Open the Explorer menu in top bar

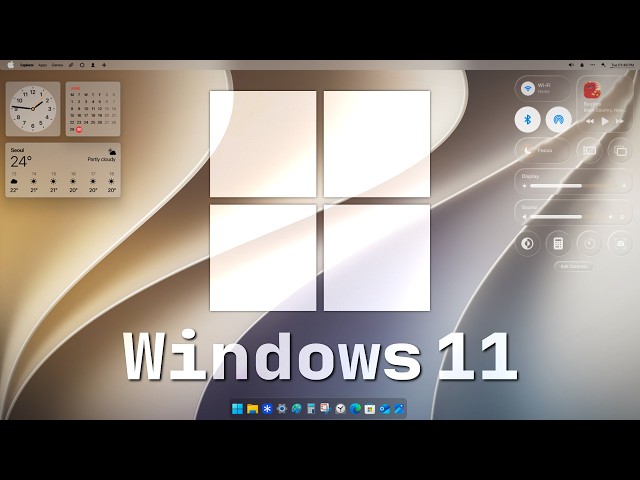pos(27,65)
